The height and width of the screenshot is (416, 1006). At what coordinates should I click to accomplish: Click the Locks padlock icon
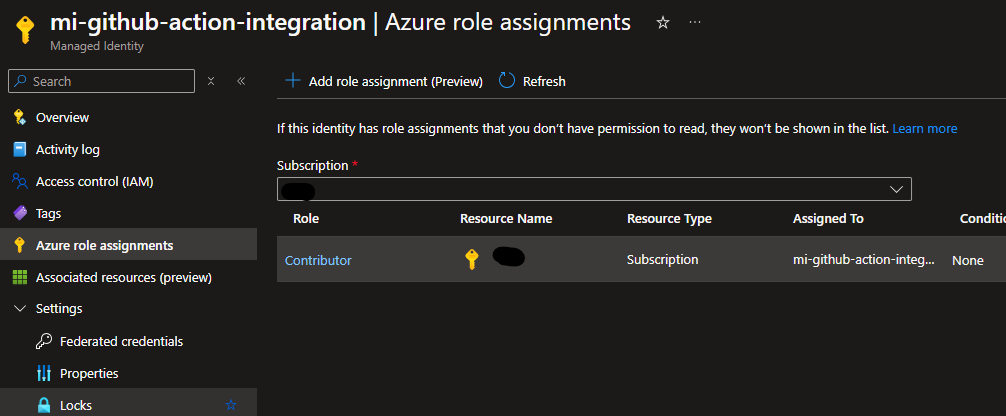[x=44, y=405]
